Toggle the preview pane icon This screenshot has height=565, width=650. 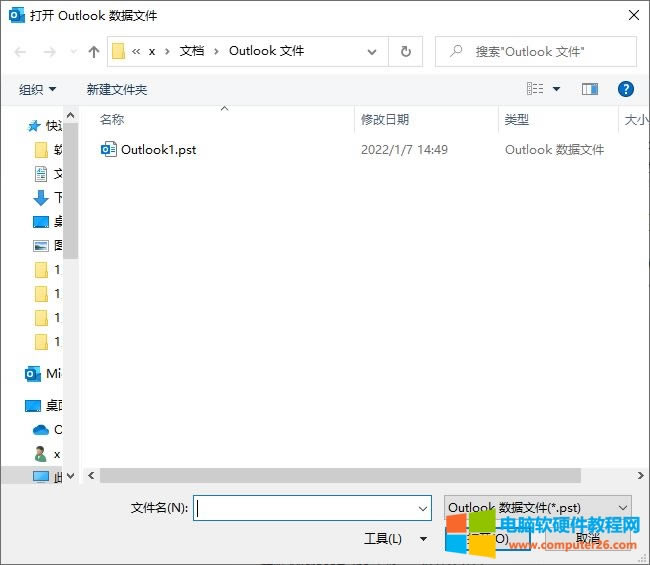click(589, 89)
